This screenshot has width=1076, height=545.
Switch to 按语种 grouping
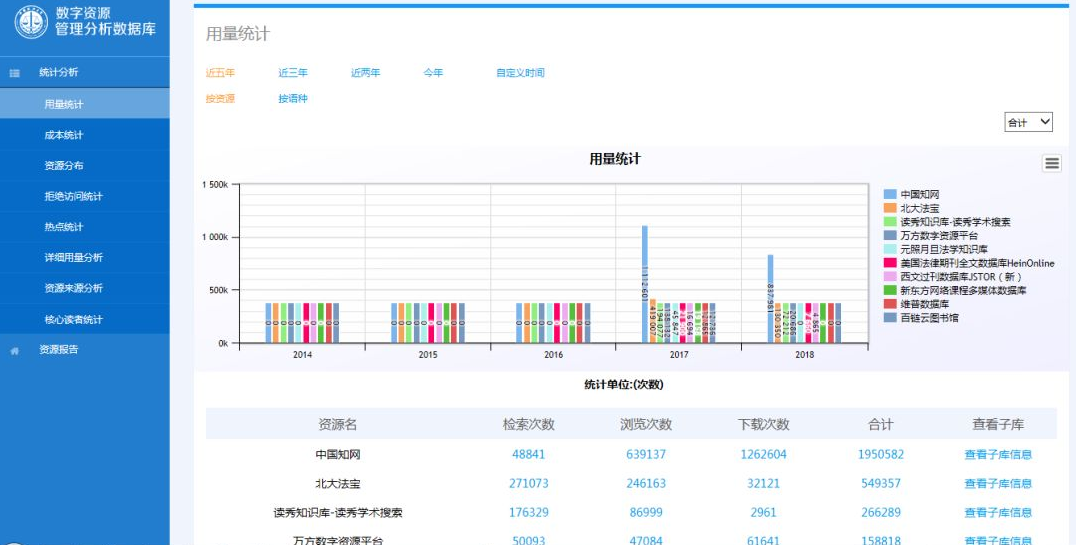pos(293,99)
